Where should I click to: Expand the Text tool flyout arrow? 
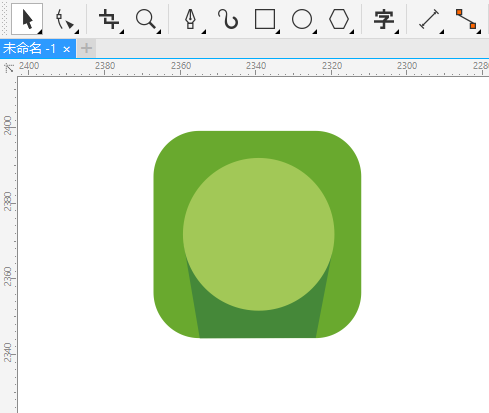click(397, 32)
